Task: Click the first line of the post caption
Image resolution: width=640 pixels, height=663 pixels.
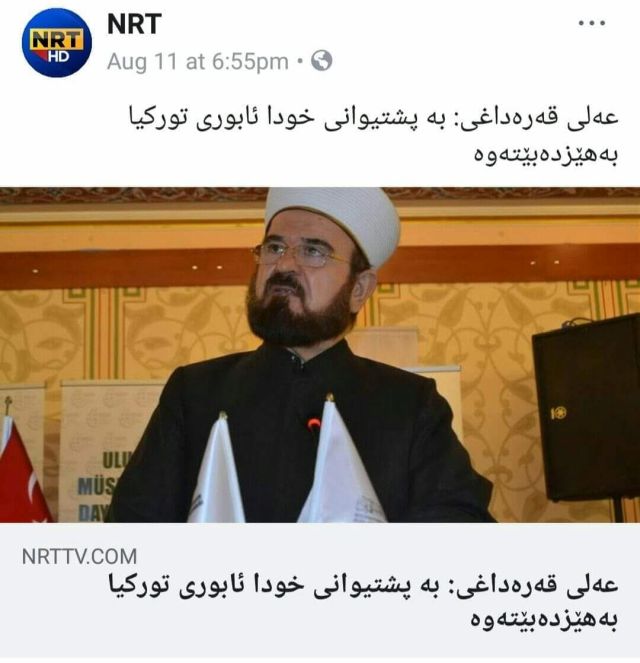Action: tap(374, 118)
